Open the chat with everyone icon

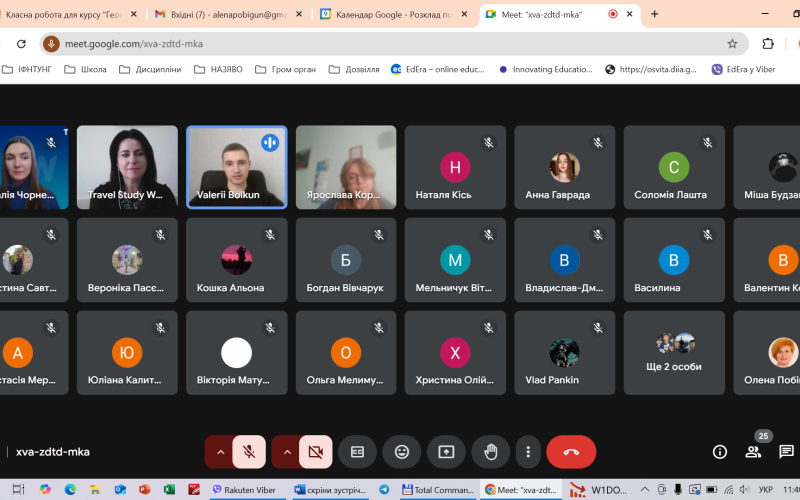[x=786, y=452]
